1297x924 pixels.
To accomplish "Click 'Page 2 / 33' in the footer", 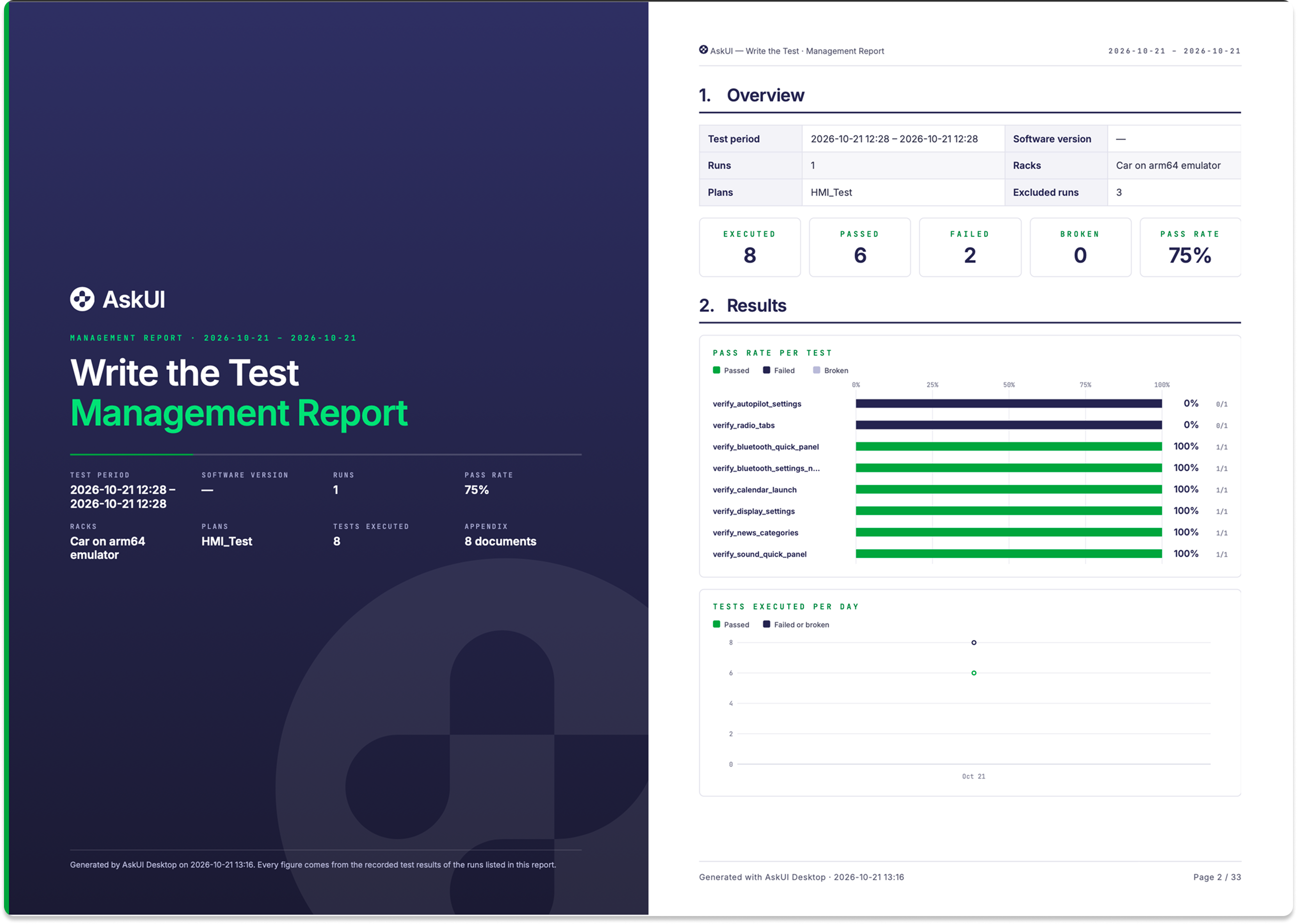I will pyautogui.click(x=1217, y=878).
